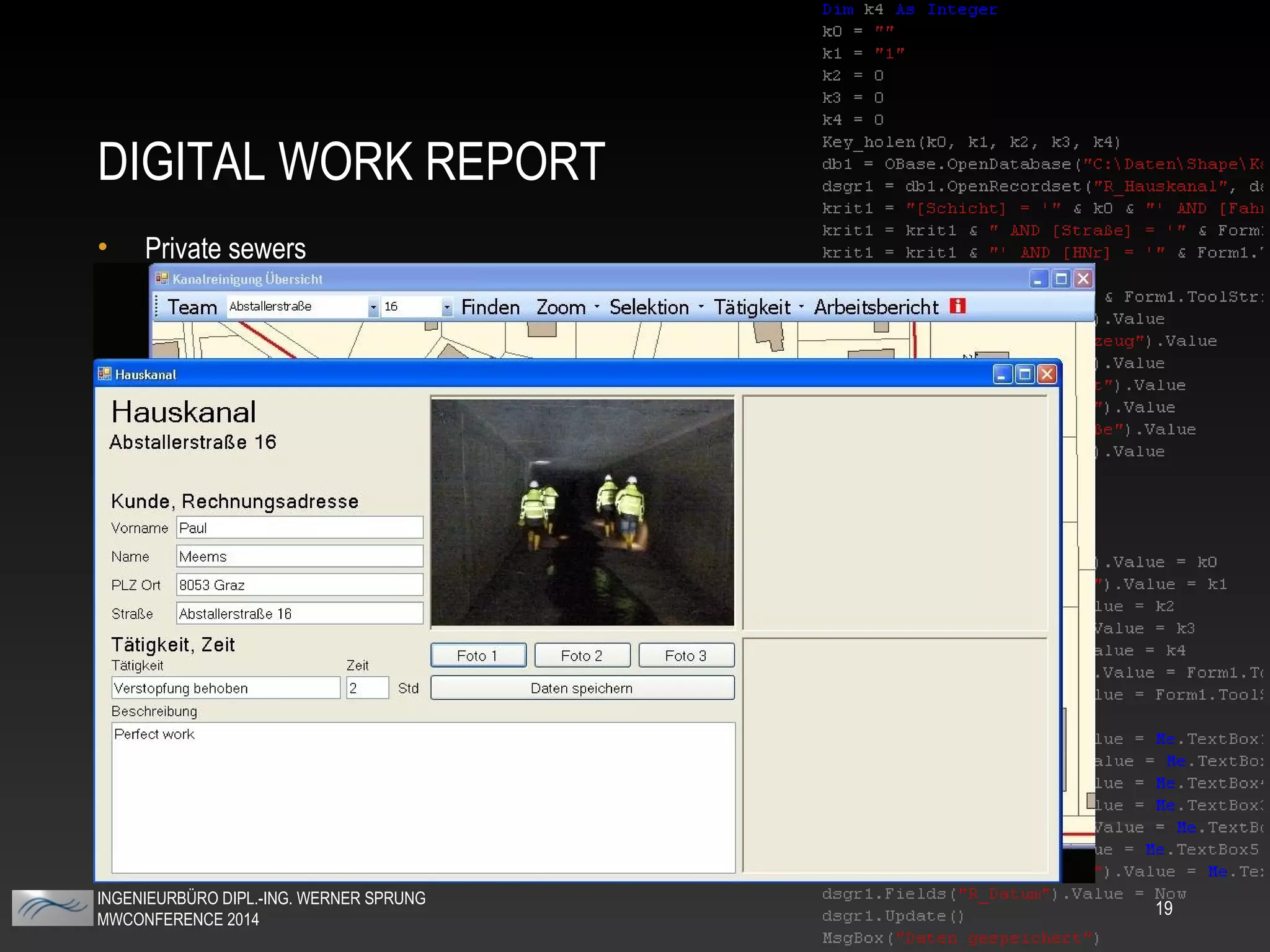
Task: Click the Zeit field showing 2
Action: coord(368,688)
